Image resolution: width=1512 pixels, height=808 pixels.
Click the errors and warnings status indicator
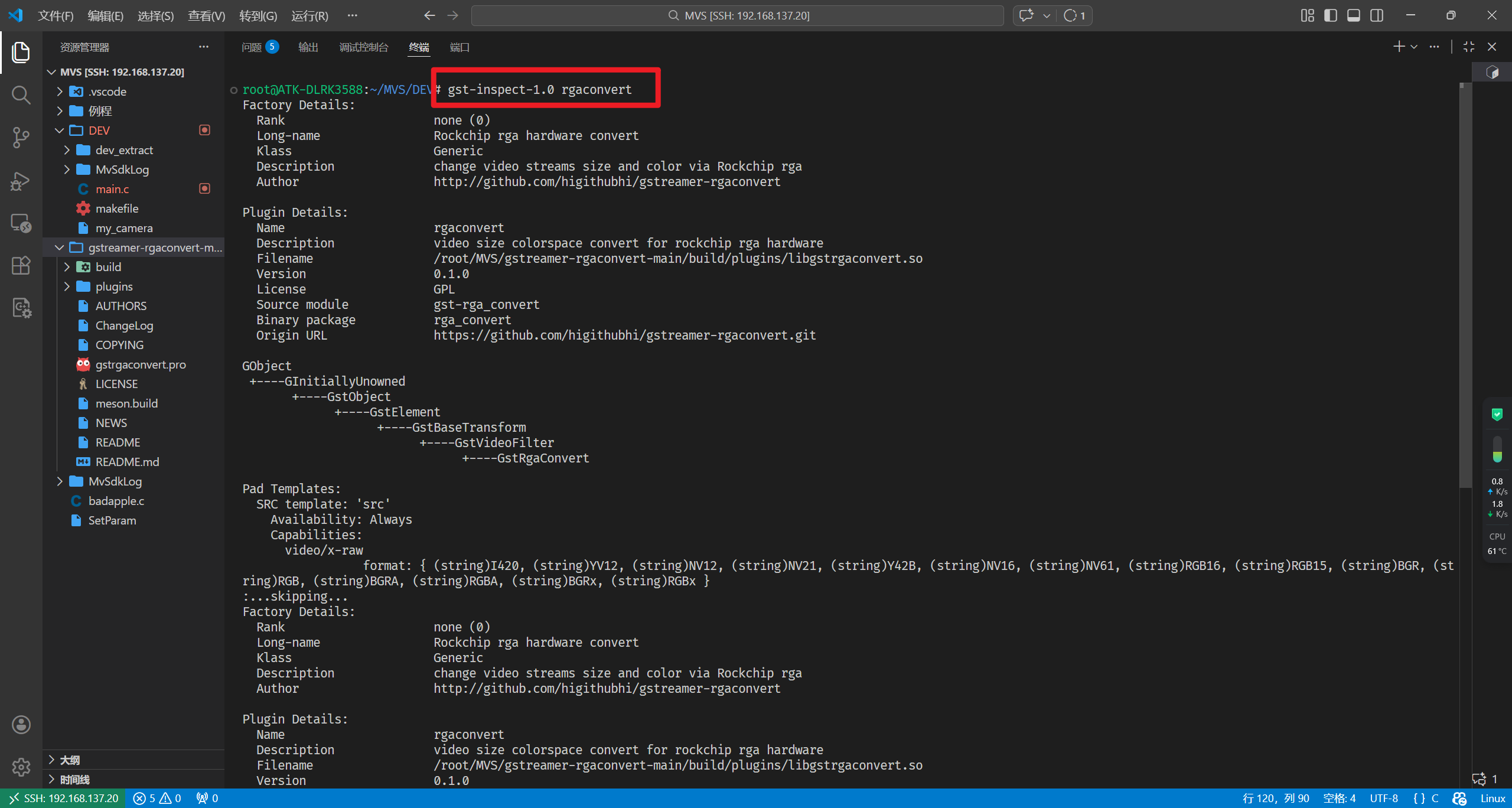tap(157, 799)
